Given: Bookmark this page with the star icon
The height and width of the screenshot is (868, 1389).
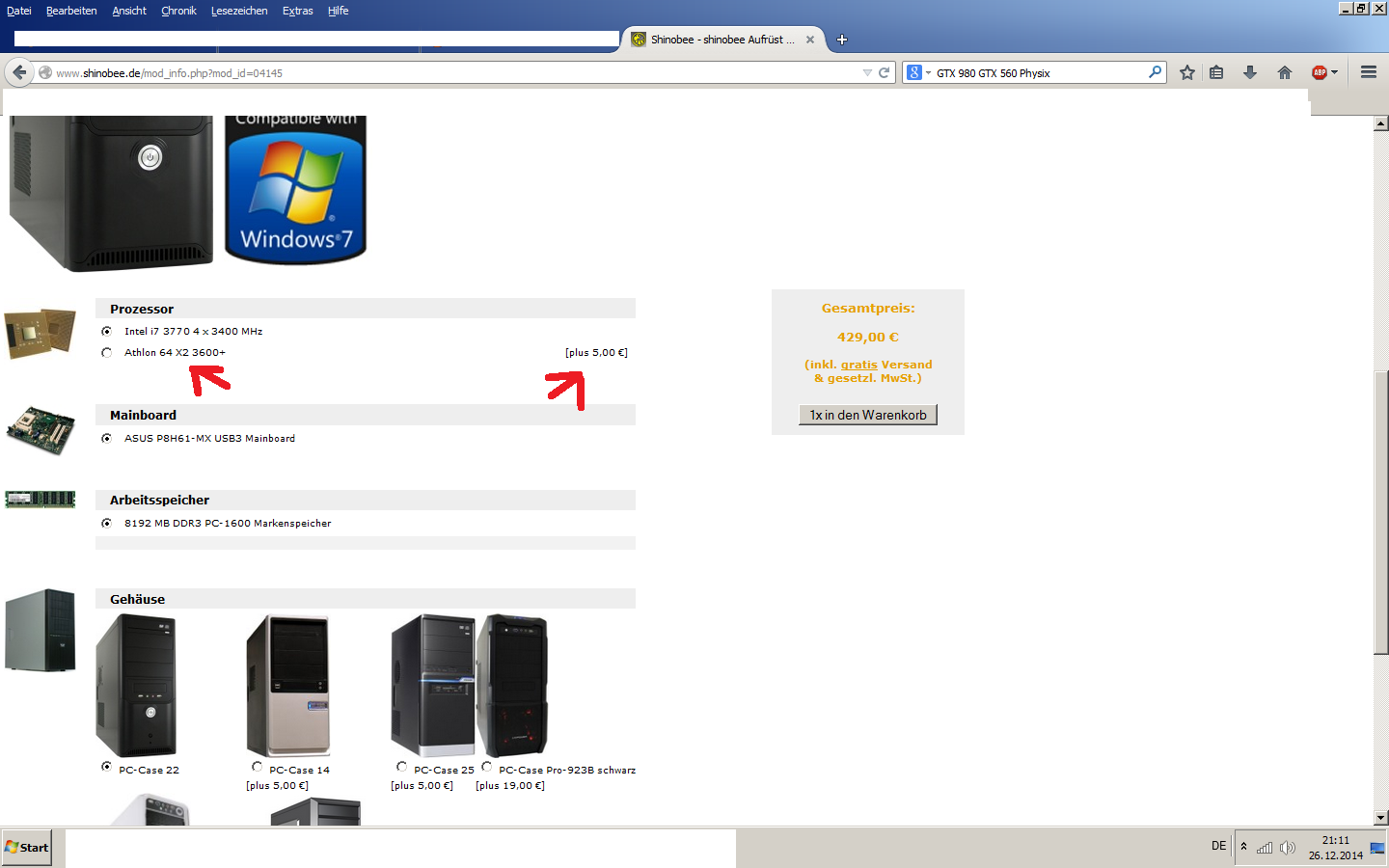Looking at the screenshot, I should [1187, 72].
